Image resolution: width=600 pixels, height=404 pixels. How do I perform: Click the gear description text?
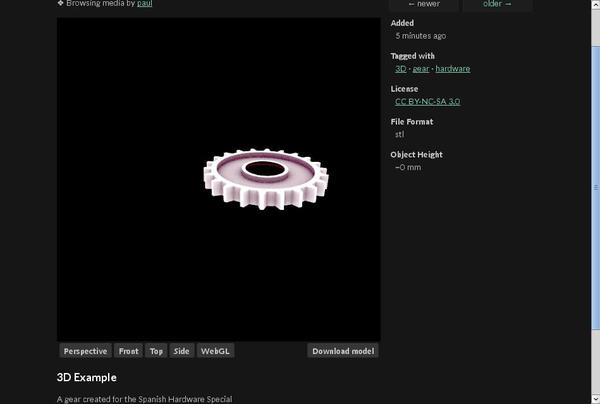pos(144,399)
